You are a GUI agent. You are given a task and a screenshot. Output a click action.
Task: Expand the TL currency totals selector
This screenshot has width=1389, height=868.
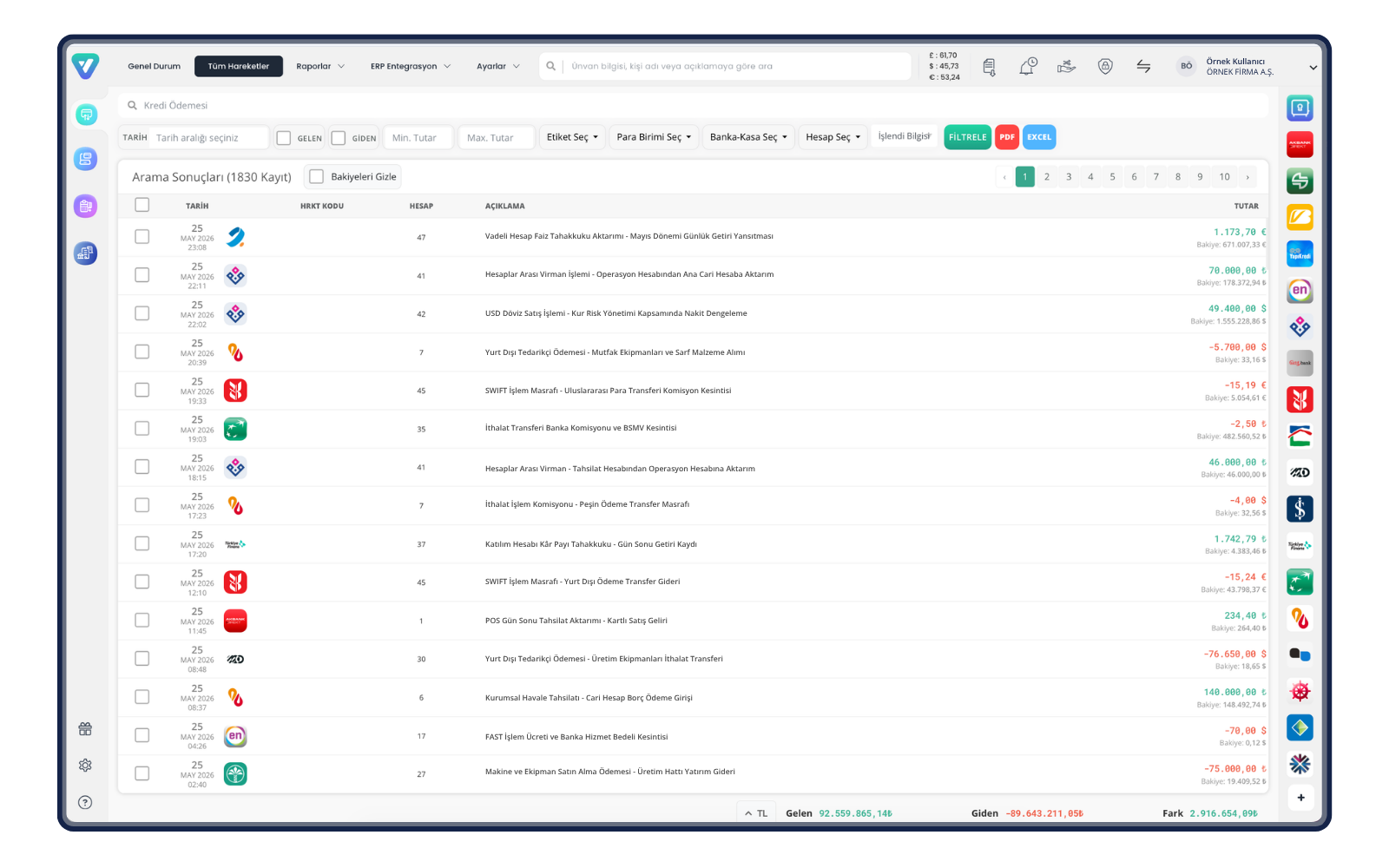click(x=756, y=813)
